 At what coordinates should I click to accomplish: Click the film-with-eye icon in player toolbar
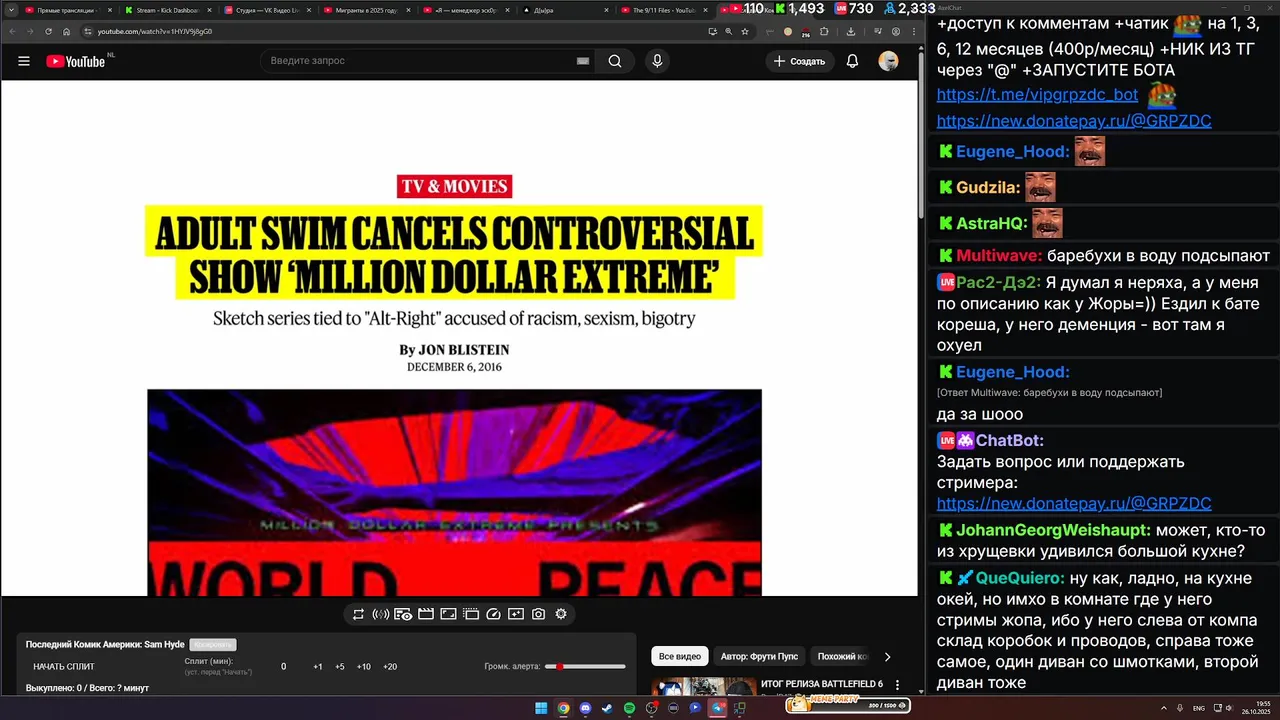(x=403, y=614)
